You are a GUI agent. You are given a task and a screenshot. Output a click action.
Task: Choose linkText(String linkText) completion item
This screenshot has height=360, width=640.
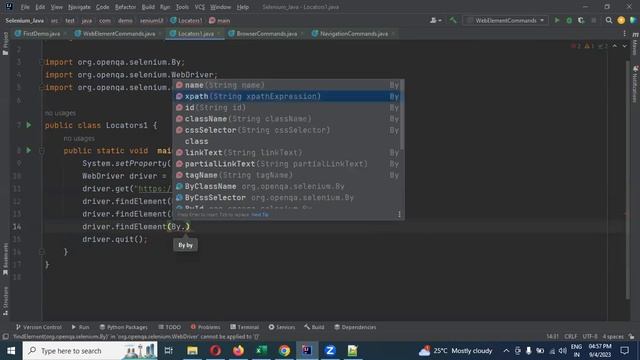pyautogui.click(x=287, y=153)
